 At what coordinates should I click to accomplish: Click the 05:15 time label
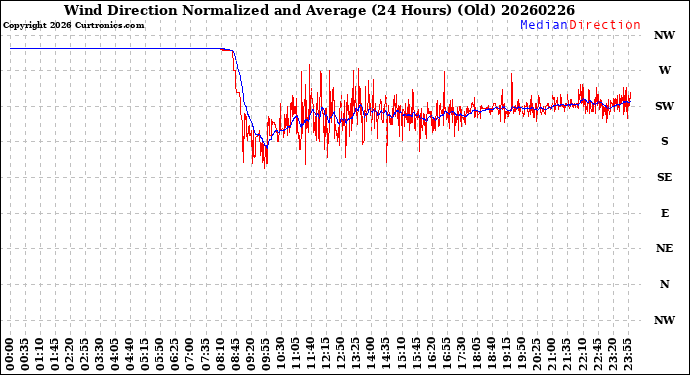(145, 354)
